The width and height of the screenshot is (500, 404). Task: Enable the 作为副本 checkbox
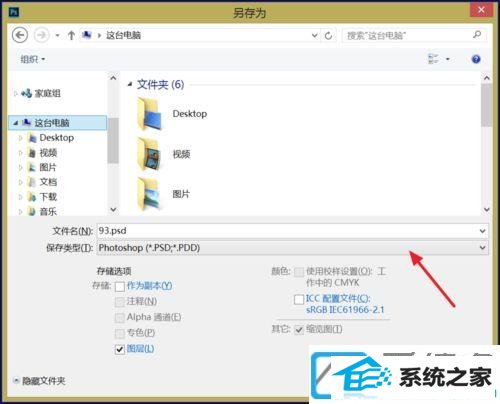[x=120, y=286]
